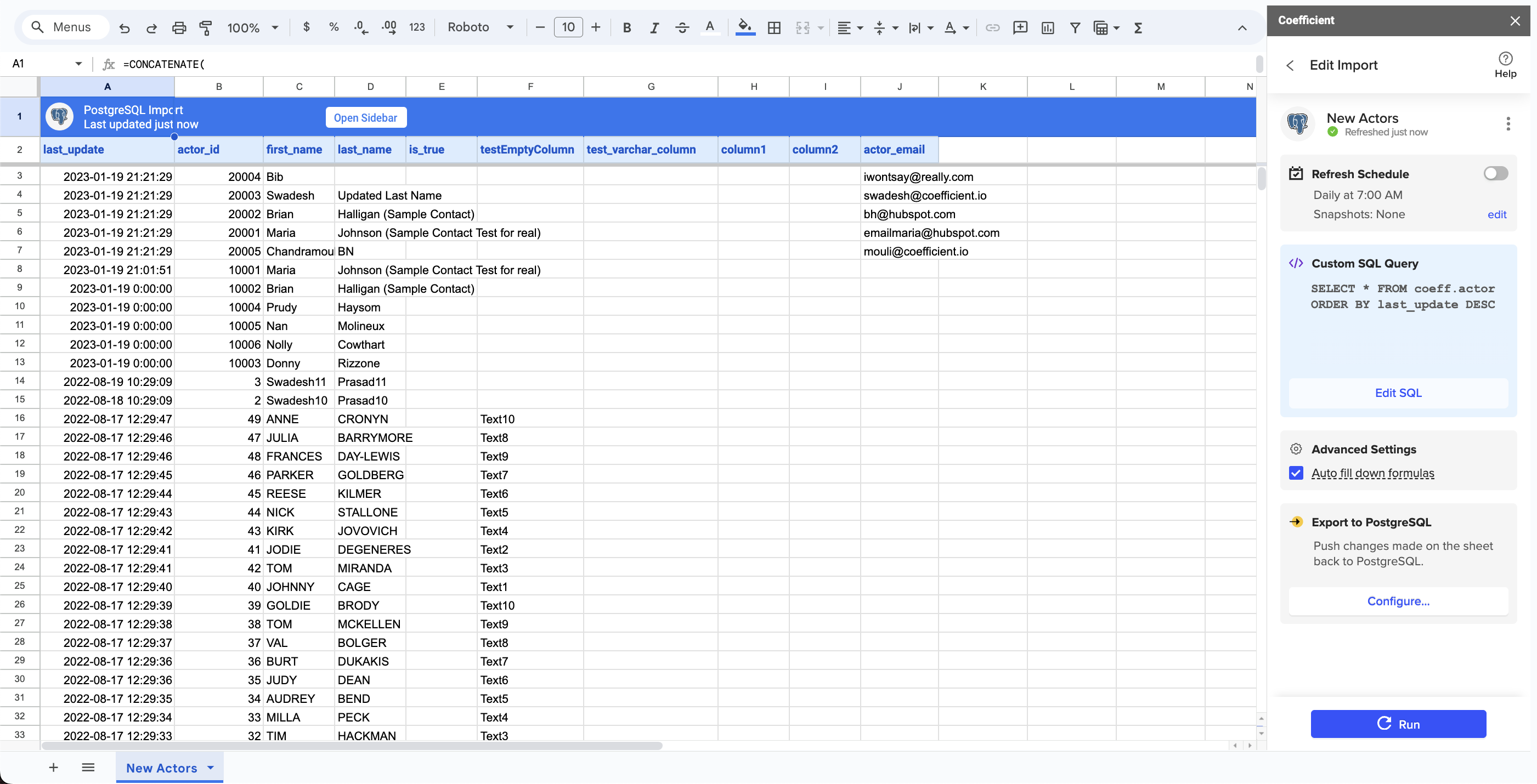Select column B header
1537x784 pixels.
[218, 87]
